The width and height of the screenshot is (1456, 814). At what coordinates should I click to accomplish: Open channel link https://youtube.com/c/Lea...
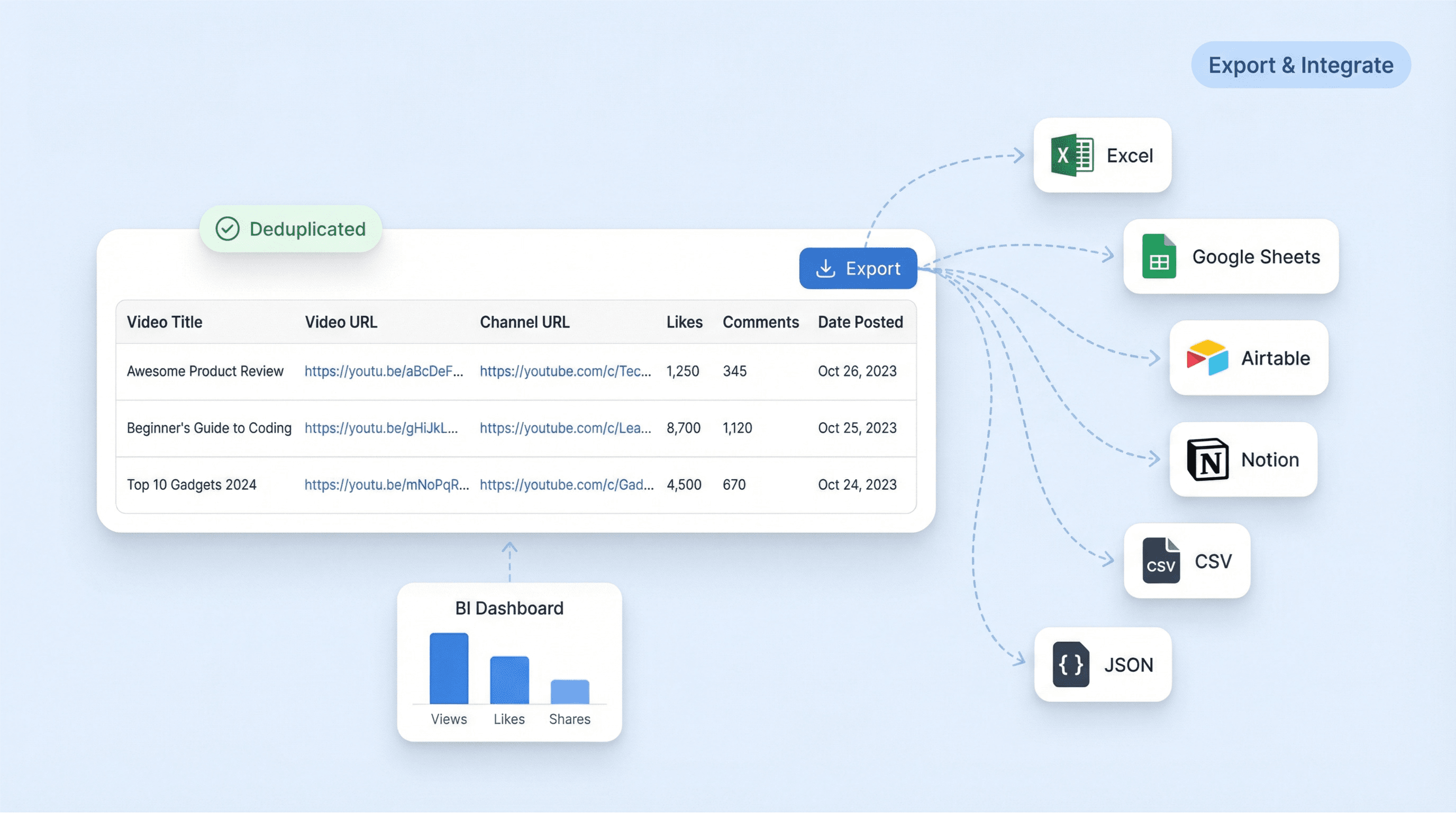[x=565, y=429]
